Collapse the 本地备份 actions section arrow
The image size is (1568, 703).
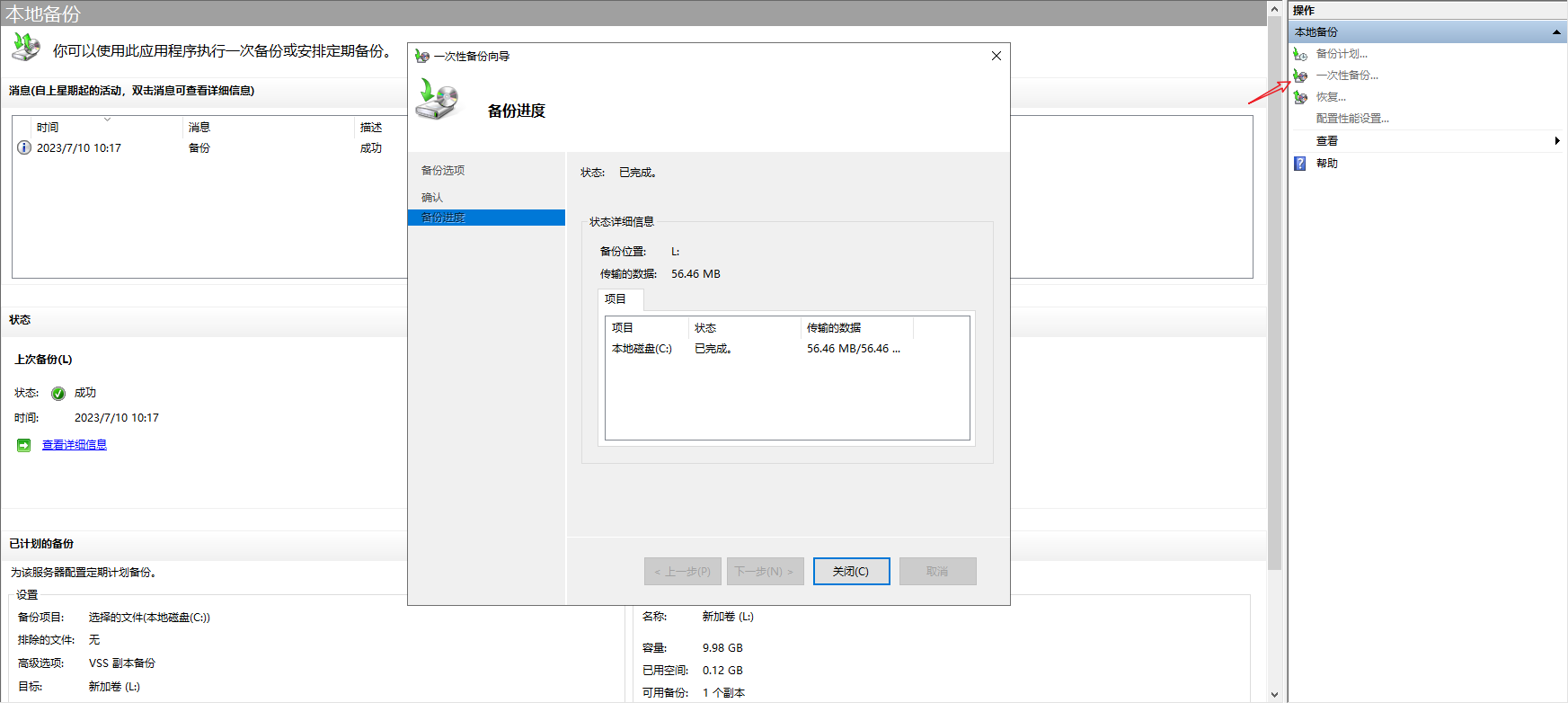coord(1556,32)
